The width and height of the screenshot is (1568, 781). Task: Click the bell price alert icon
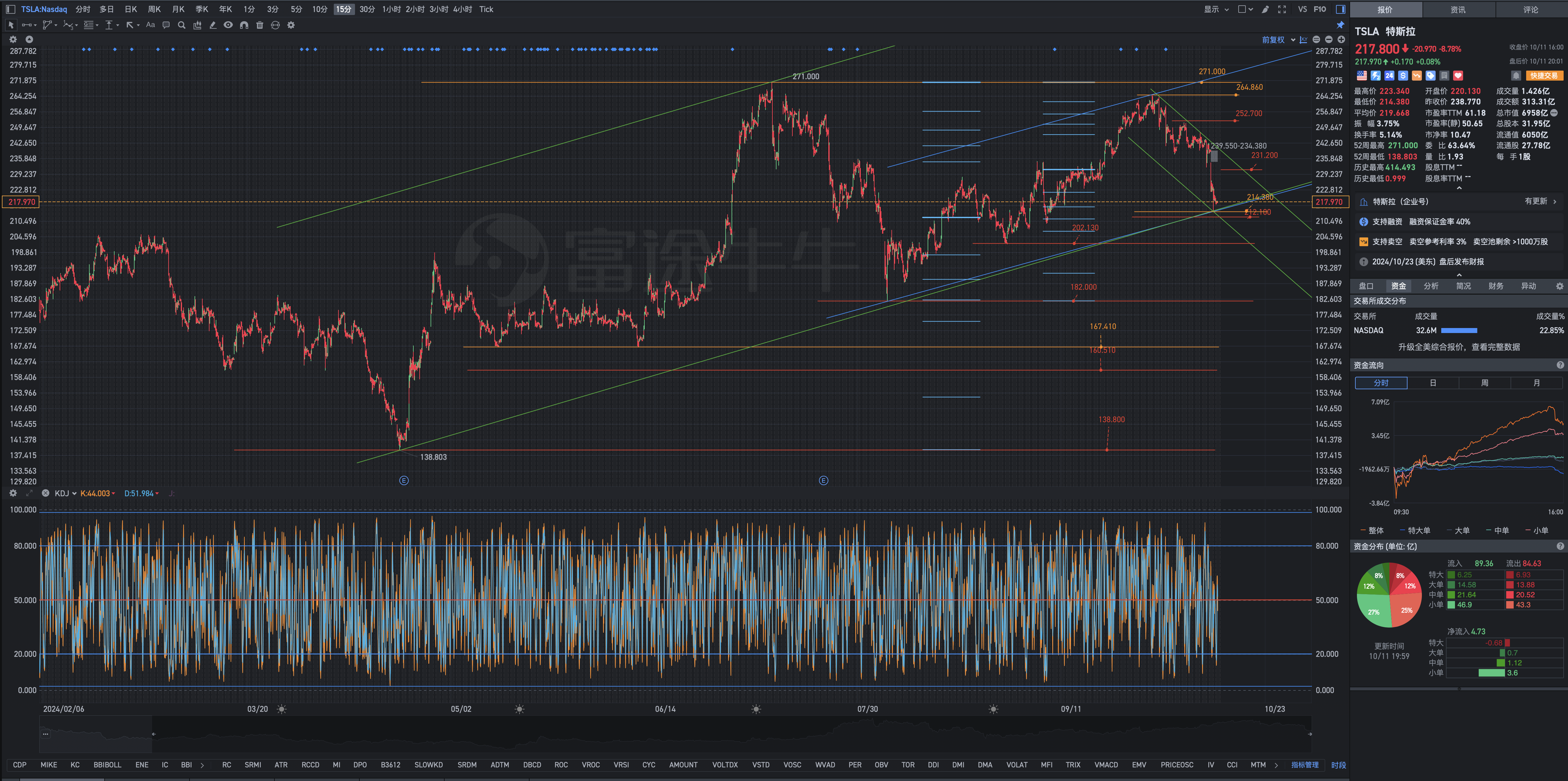(1516, 76)
